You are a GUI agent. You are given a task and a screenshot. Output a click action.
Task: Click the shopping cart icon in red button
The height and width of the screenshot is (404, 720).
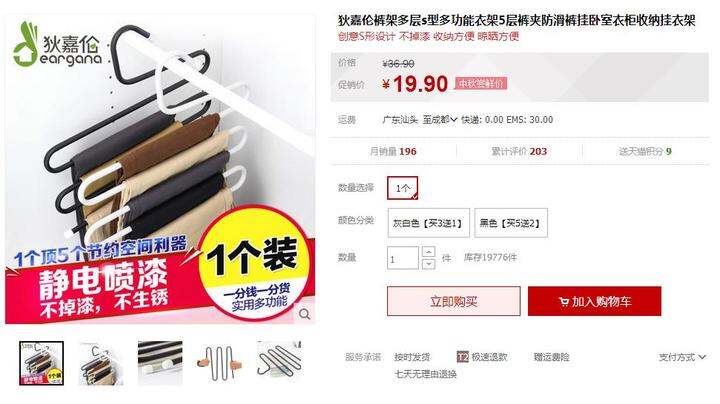[x=564, y=302]
